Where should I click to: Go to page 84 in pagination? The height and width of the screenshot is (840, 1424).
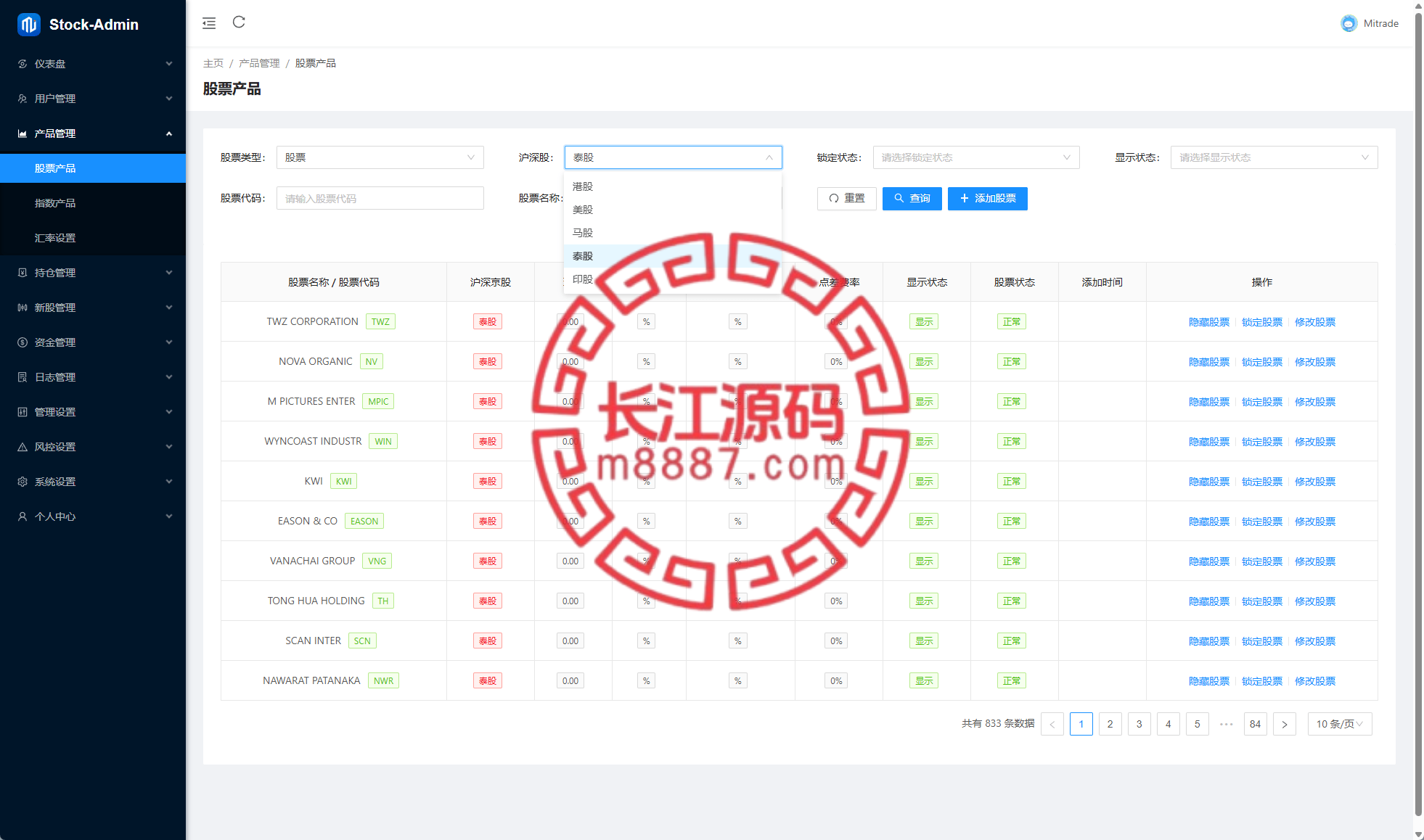point(1256,724)
